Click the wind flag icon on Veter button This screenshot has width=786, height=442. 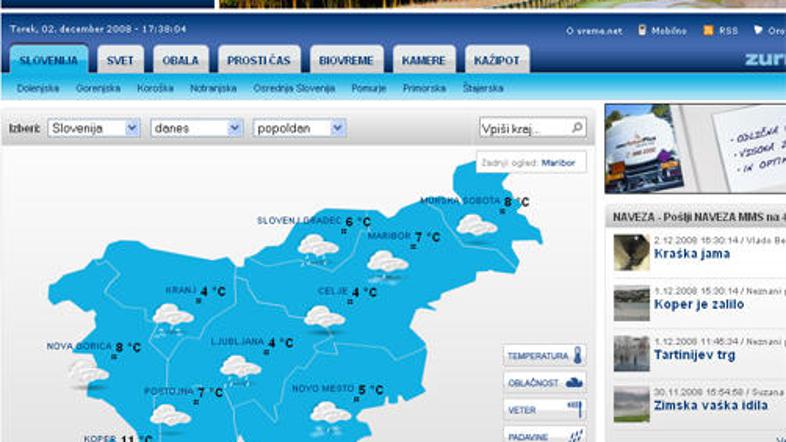pos(575,409)
